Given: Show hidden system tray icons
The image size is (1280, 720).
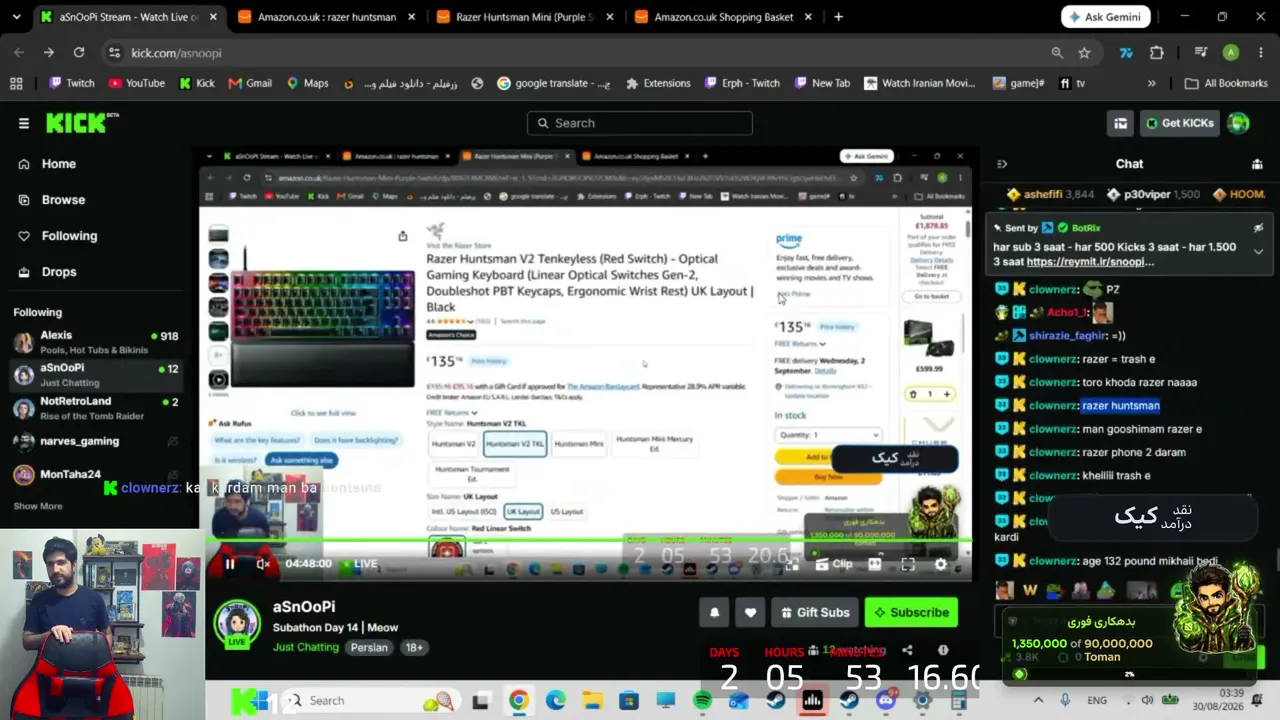Looking at the screenshot, I should click(x=1038, y=701).
